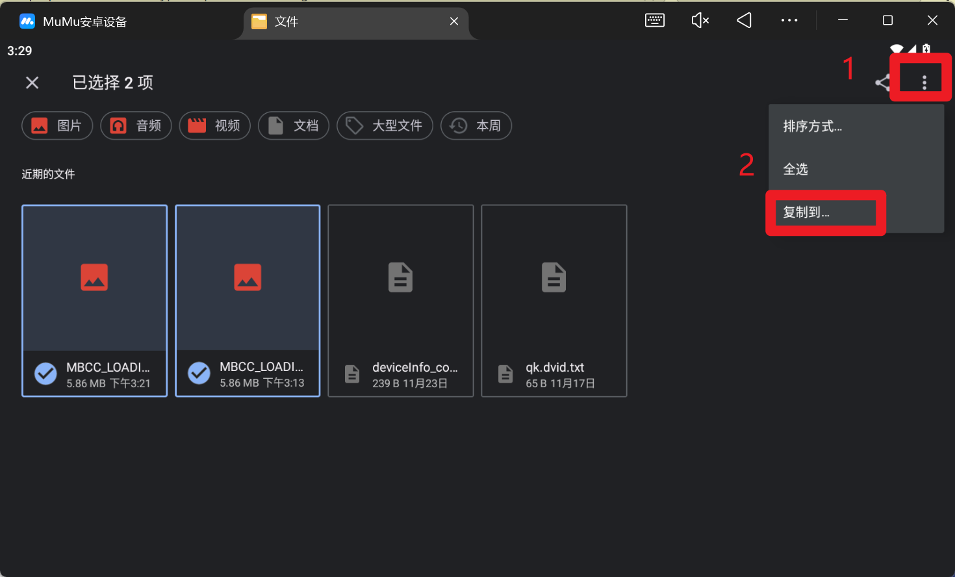Open MuMu's more options menu (ellipsis)
This screenshot has height=577, width=955.
[x=789, y=20]
